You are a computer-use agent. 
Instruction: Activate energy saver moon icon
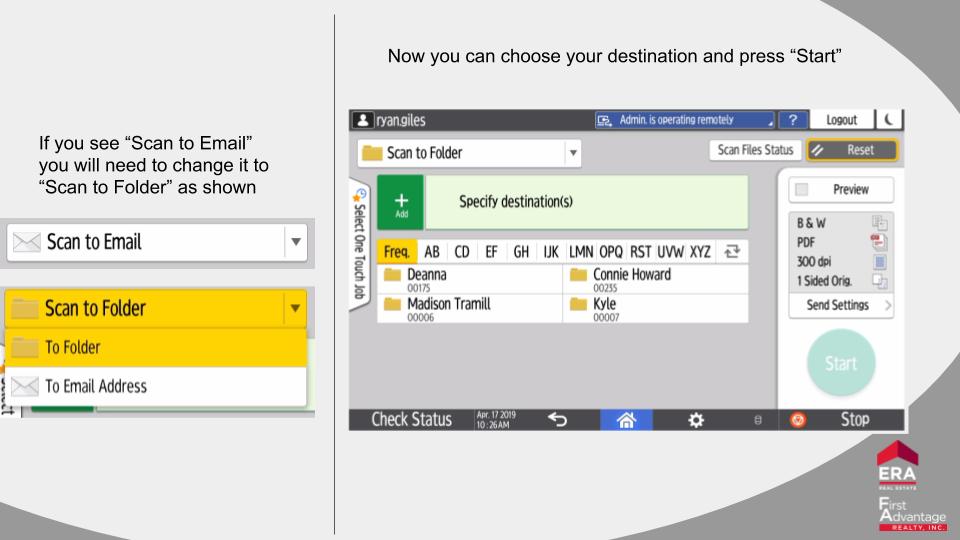[x=889, y=120]
